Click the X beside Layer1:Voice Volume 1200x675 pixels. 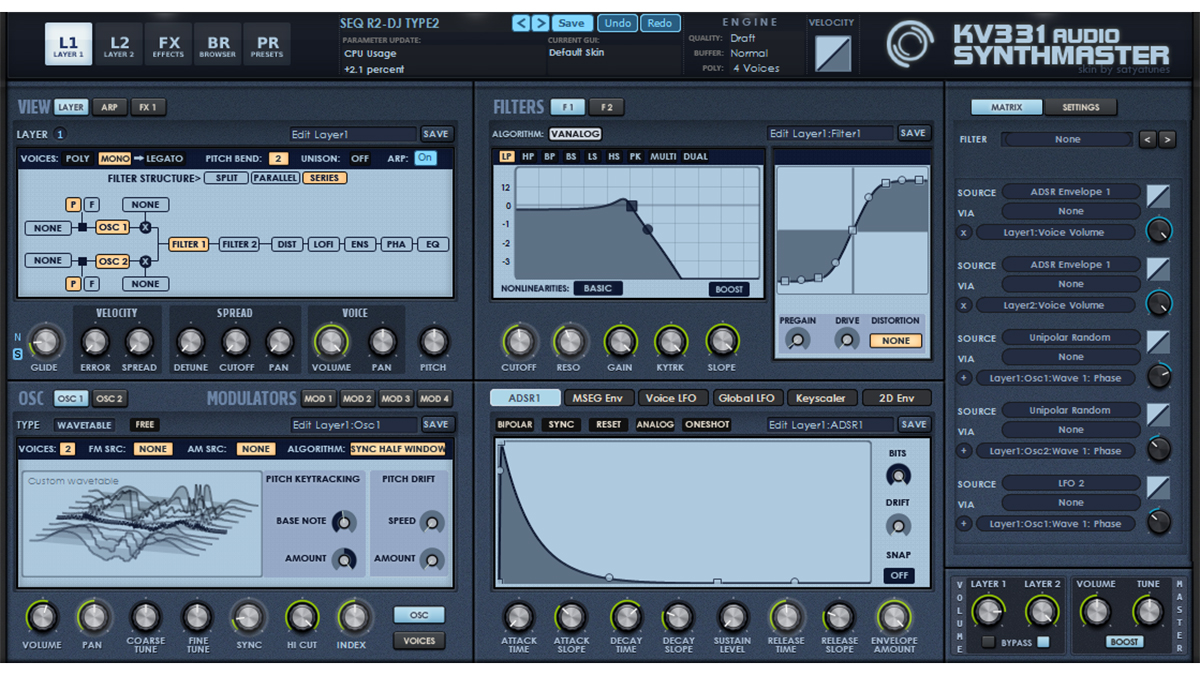pyautogui.click(x=964, y=232)
